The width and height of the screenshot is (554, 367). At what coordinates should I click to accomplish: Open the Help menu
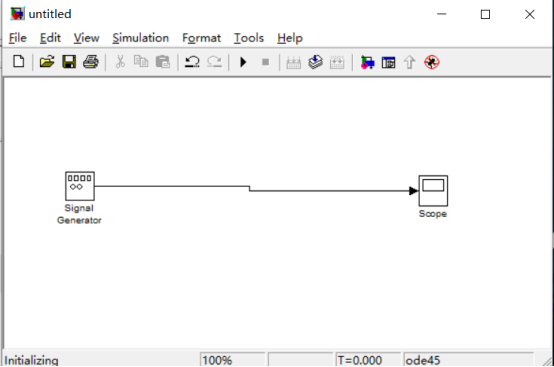(290, 38)
